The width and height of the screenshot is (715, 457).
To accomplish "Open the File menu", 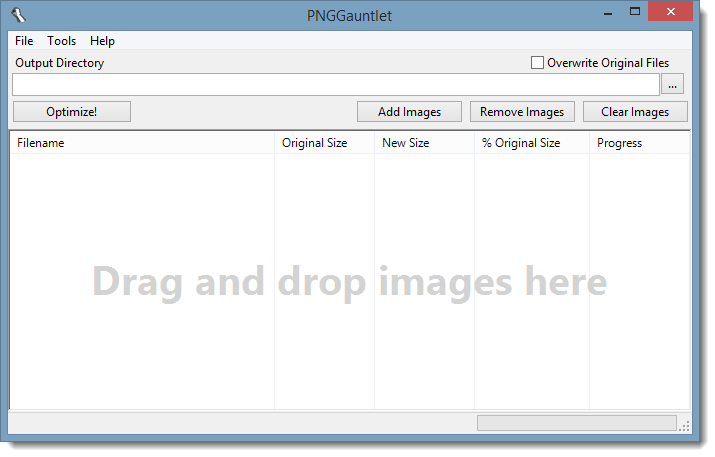I will (24, 41).
